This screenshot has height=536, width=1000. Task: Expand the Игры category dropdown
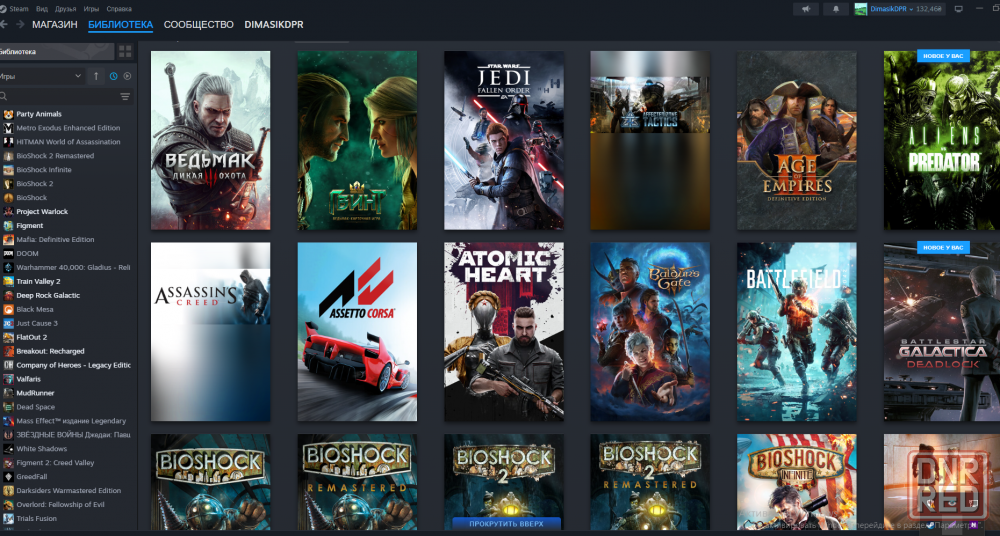click(x=42, y=76)
